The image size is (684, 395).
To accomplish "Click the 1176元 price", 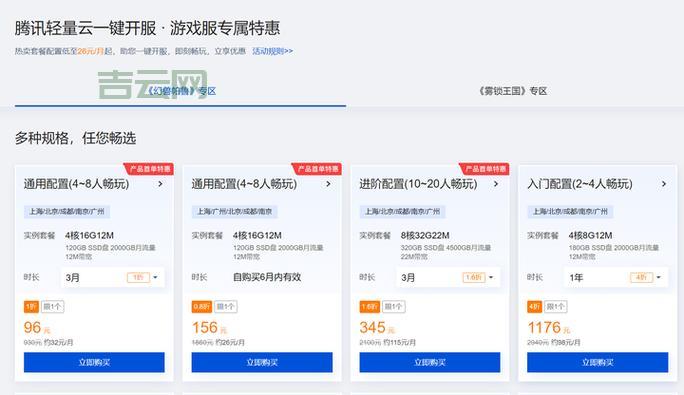I will pyautogui.click(x=549, y=328).
